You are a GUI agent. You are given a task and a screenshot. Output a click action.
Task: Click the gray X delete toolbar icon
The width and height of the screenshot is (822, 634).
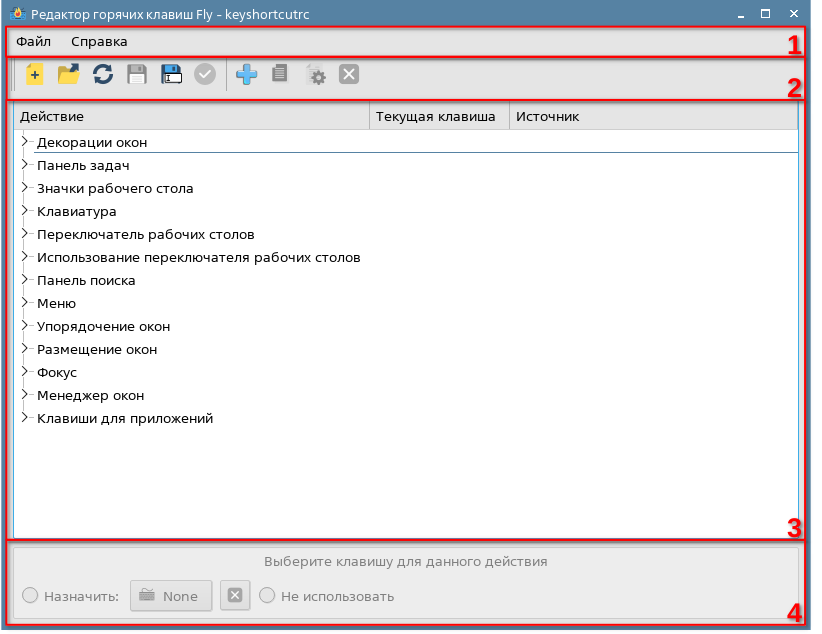pos(349,74)
